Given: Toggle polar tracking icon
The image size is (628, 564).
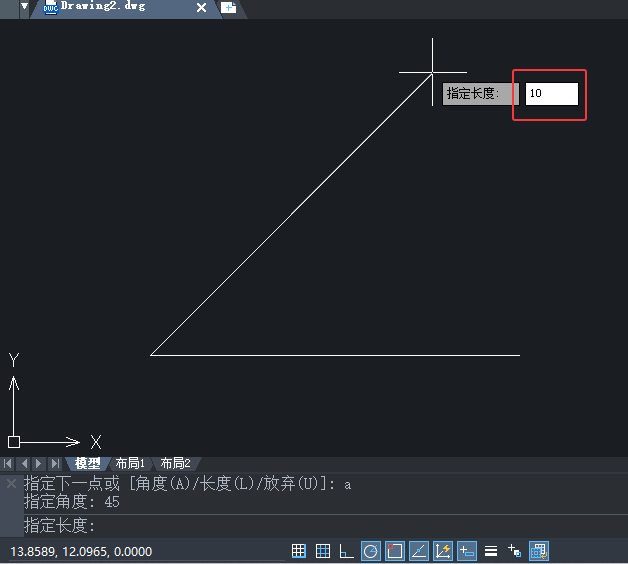Looking at the screenshot, I should [x=371, y=551].
